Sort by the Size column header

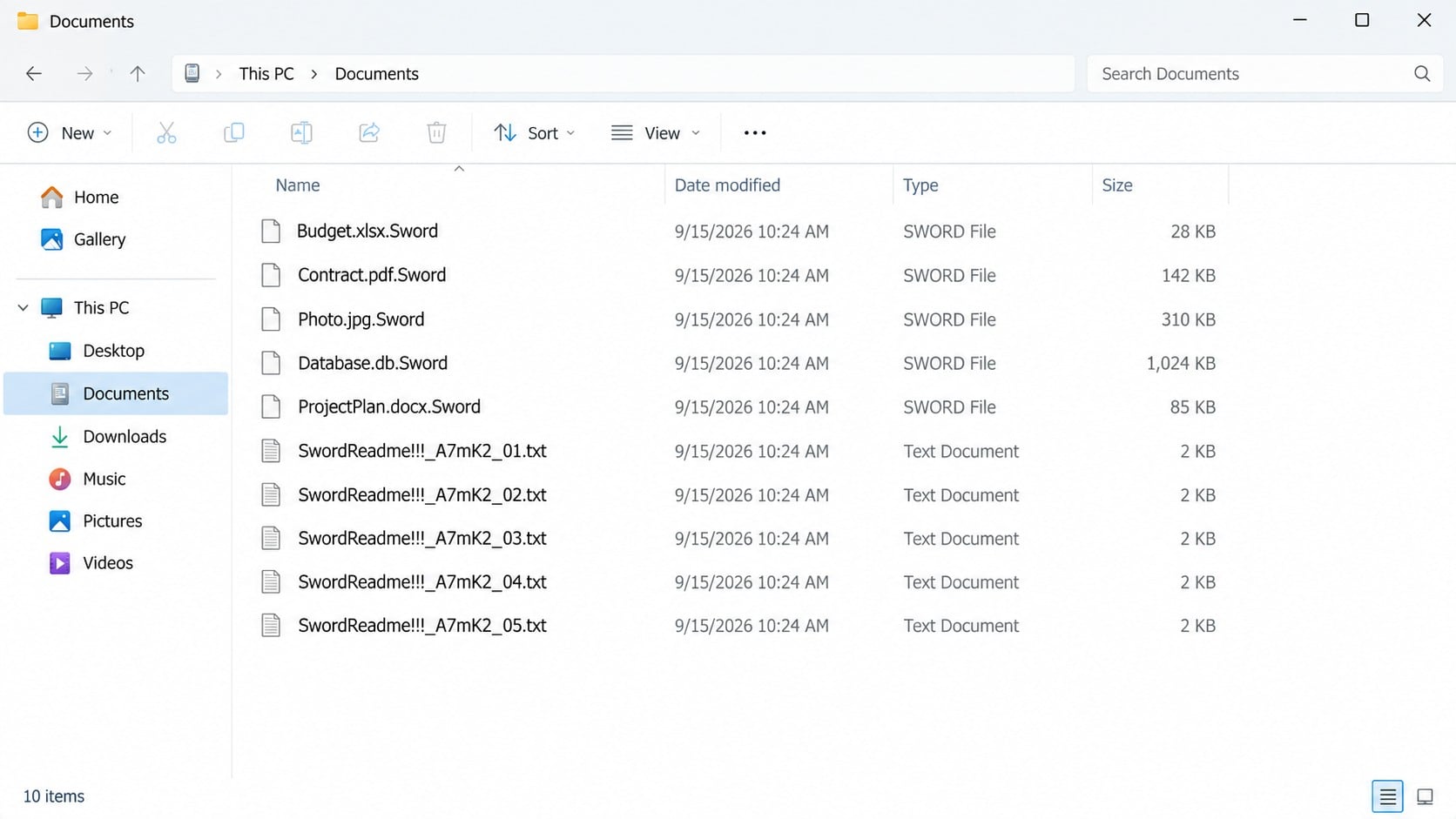click(1117, 185)
